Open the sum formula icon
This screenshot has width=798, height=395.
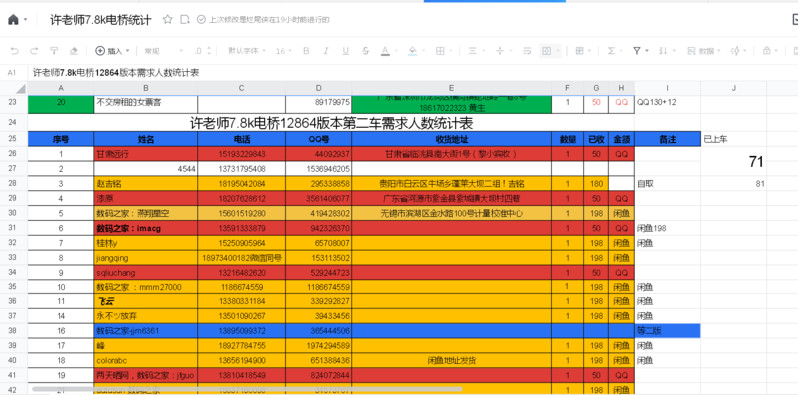pos(611,51)
